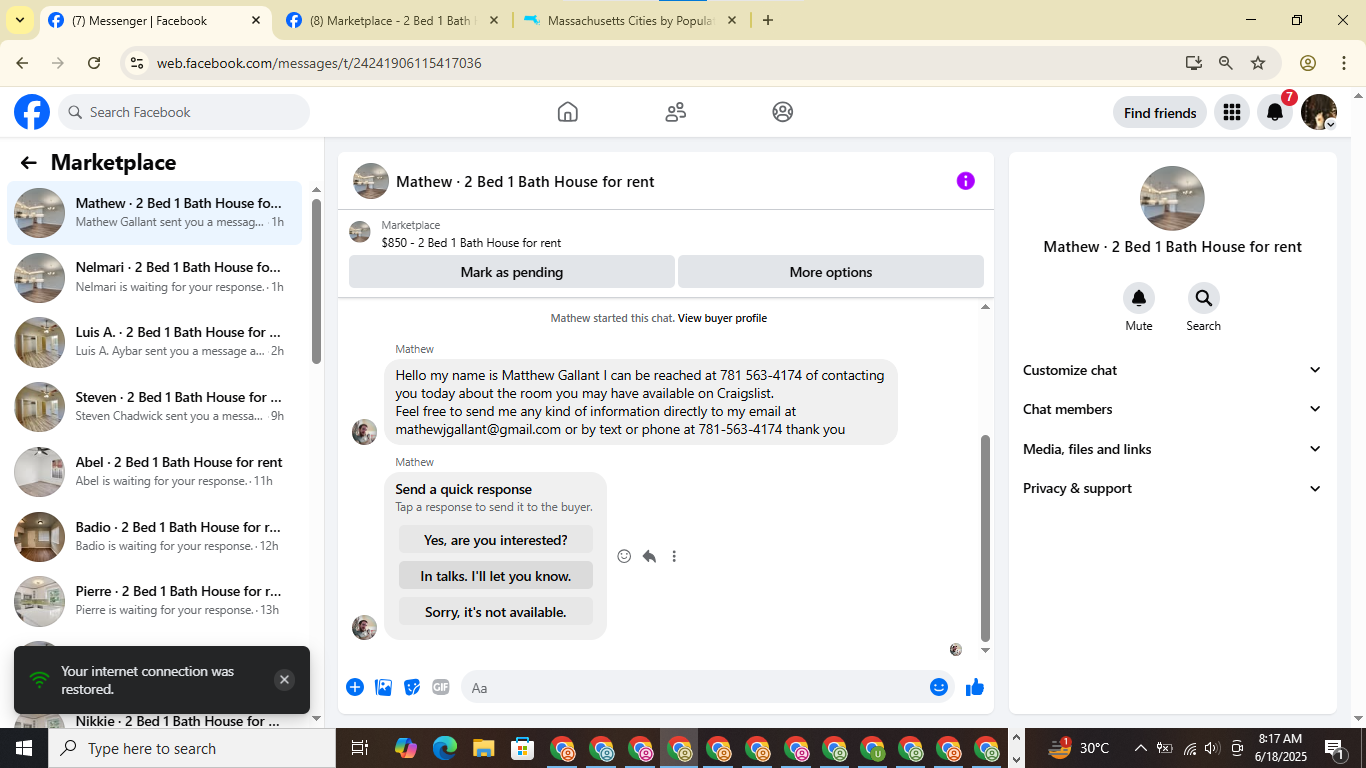Dismiss the internet connection restored notice
Image resolution: width=1366 pixels, height=768 pixels.
pos(284,680)
